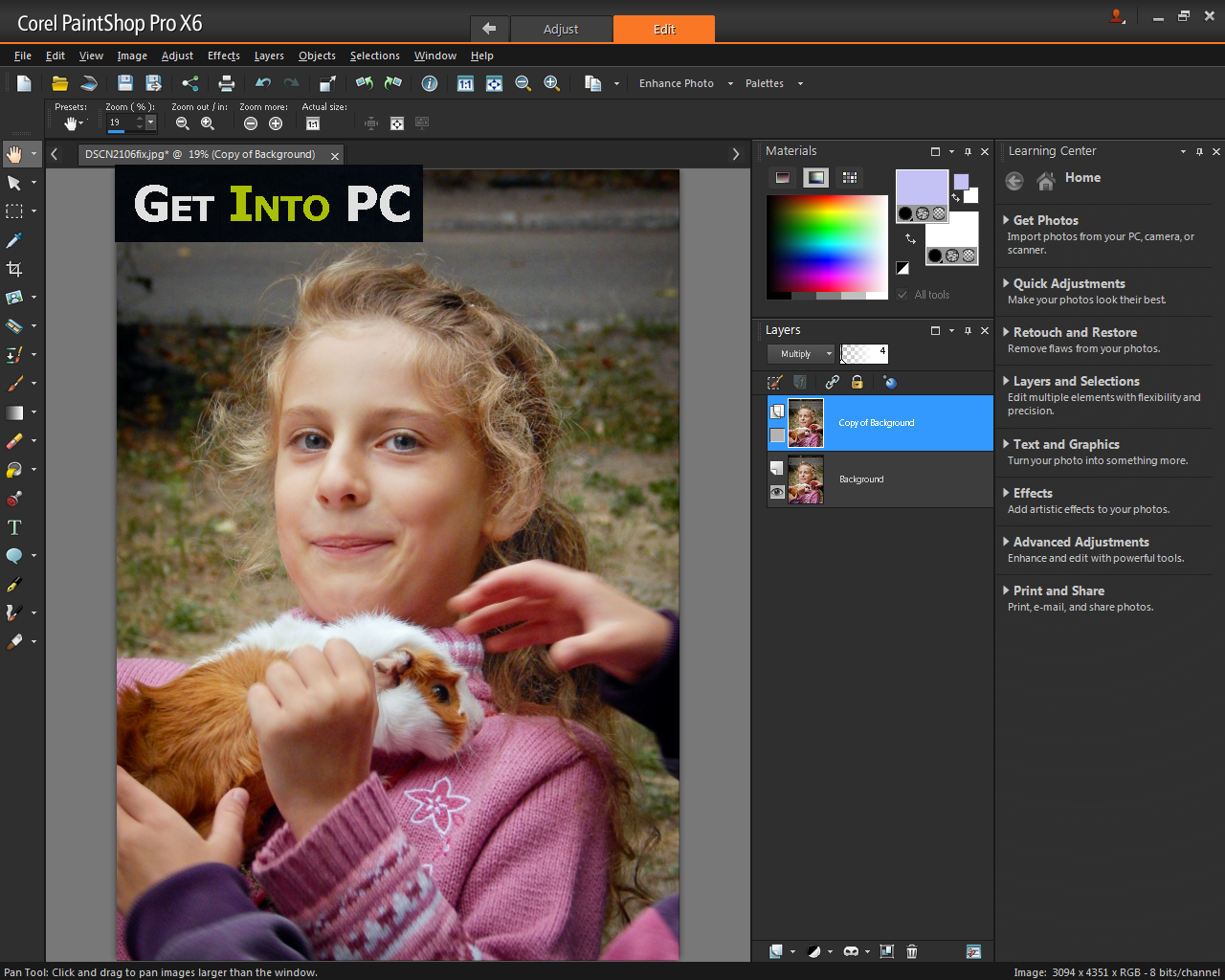This screenshot has width=1225, height=980.
Task: Select the Pick tool arrow
Action: point(14,183)
